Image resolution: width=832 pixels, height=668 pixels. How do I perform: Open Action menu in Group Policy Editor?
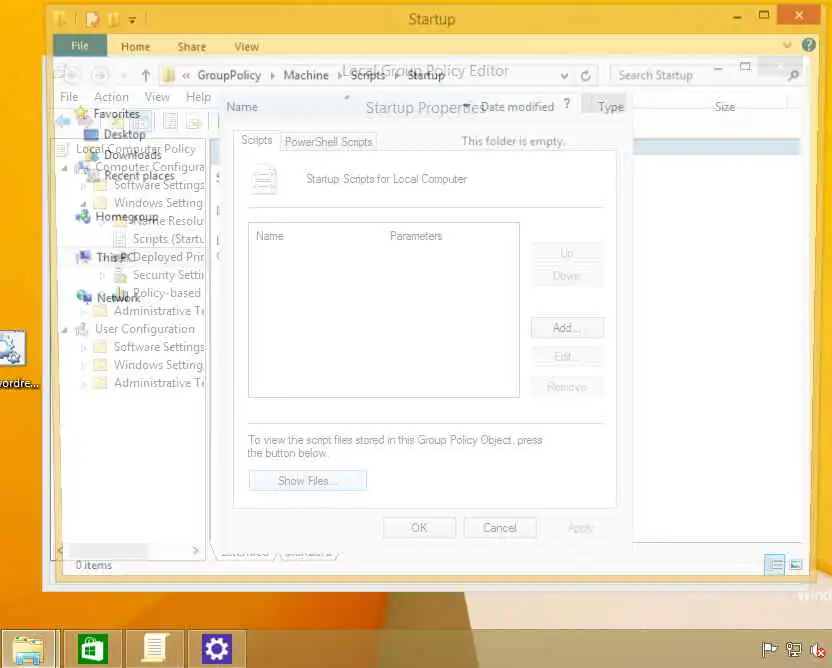(111, 97)
